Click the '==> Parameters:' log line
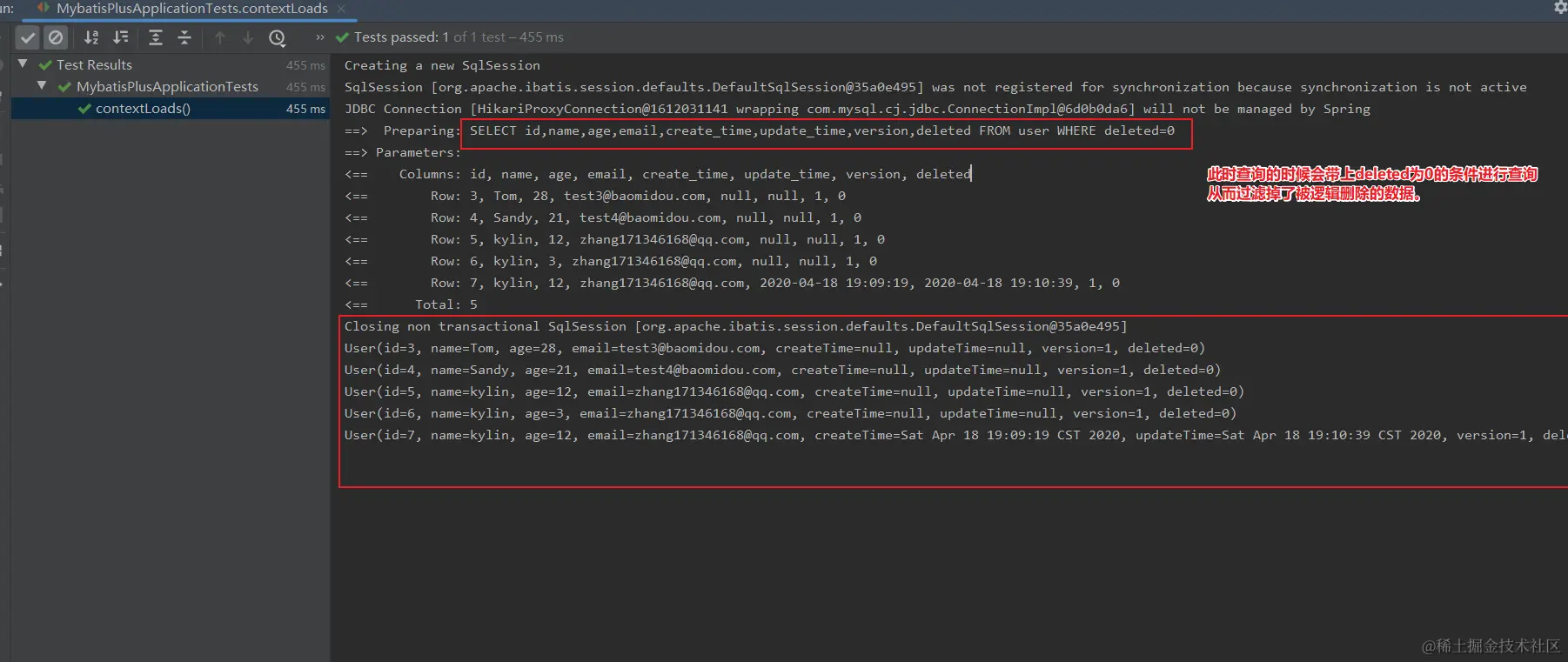The width and height of the screenshot is (1568, 662). click(x=403, y=152)
